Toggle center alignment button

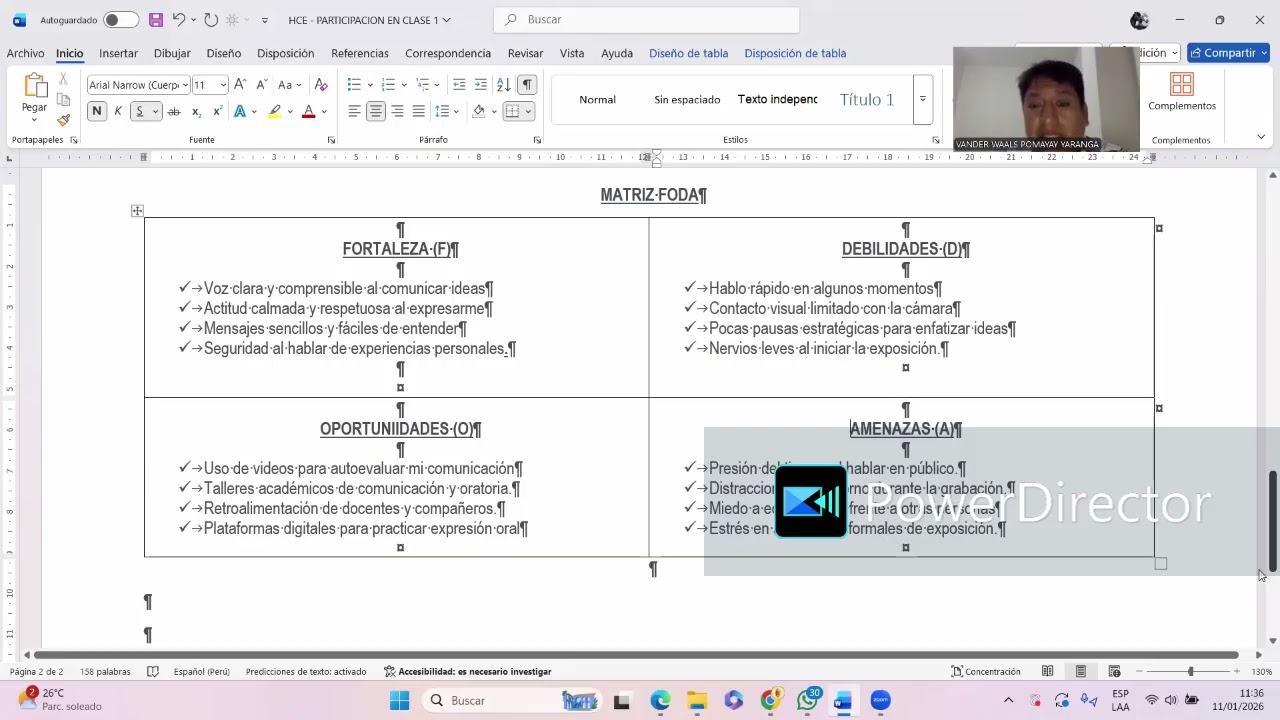tap(376, 111)
